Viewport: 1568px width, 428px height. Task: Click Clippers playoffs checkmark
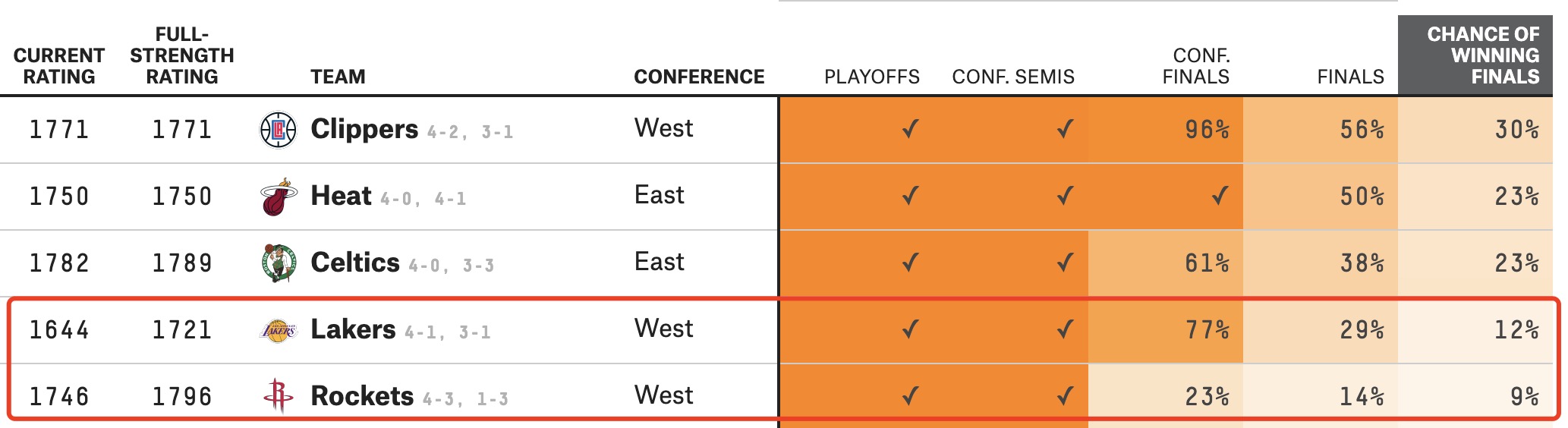[911, 129]
